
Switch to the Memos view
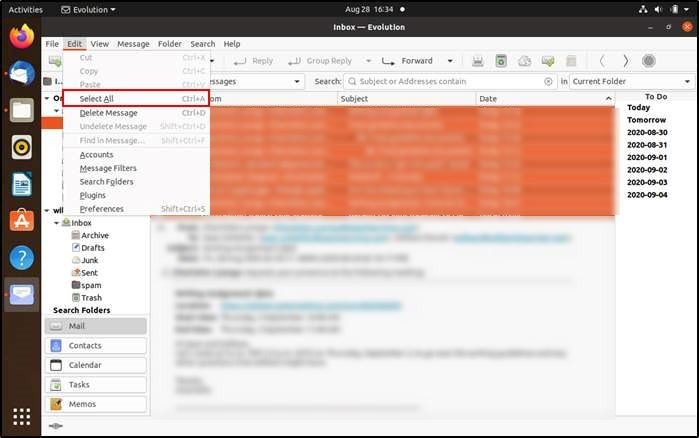[95, 404]
